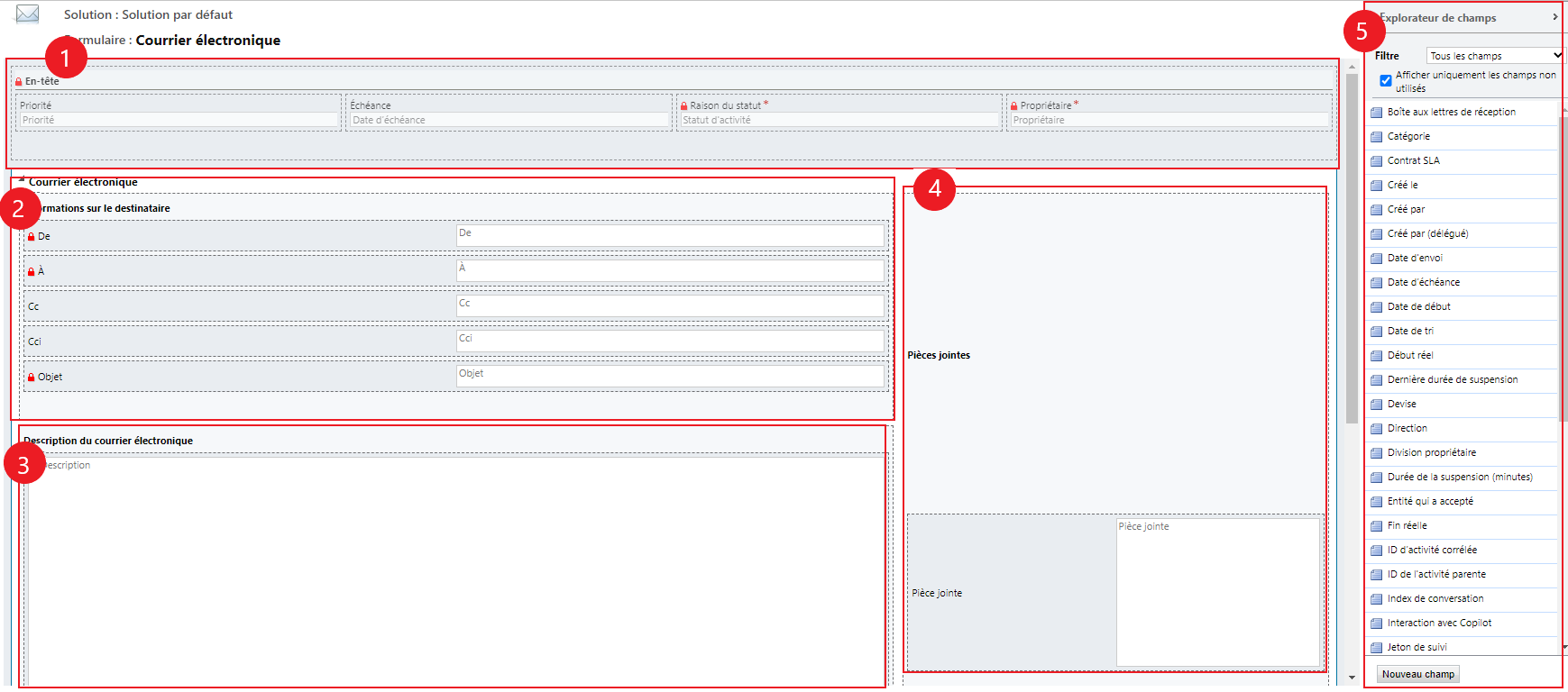
Task: Select the Statut d'activité header field
Action: (839, 120)
